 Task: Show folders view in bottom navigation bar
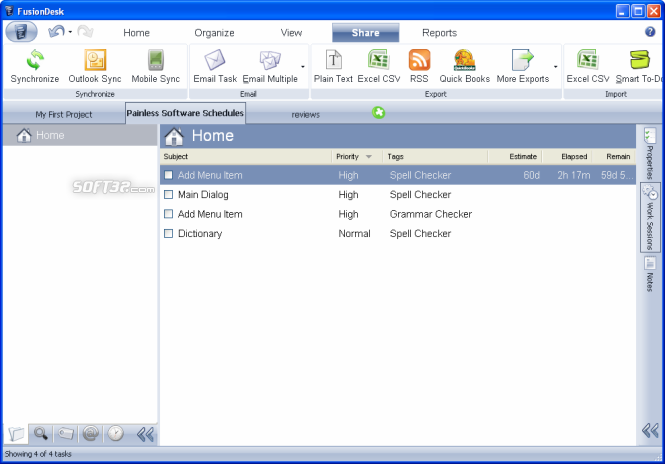pyautogui.click(x=16, y=434)
